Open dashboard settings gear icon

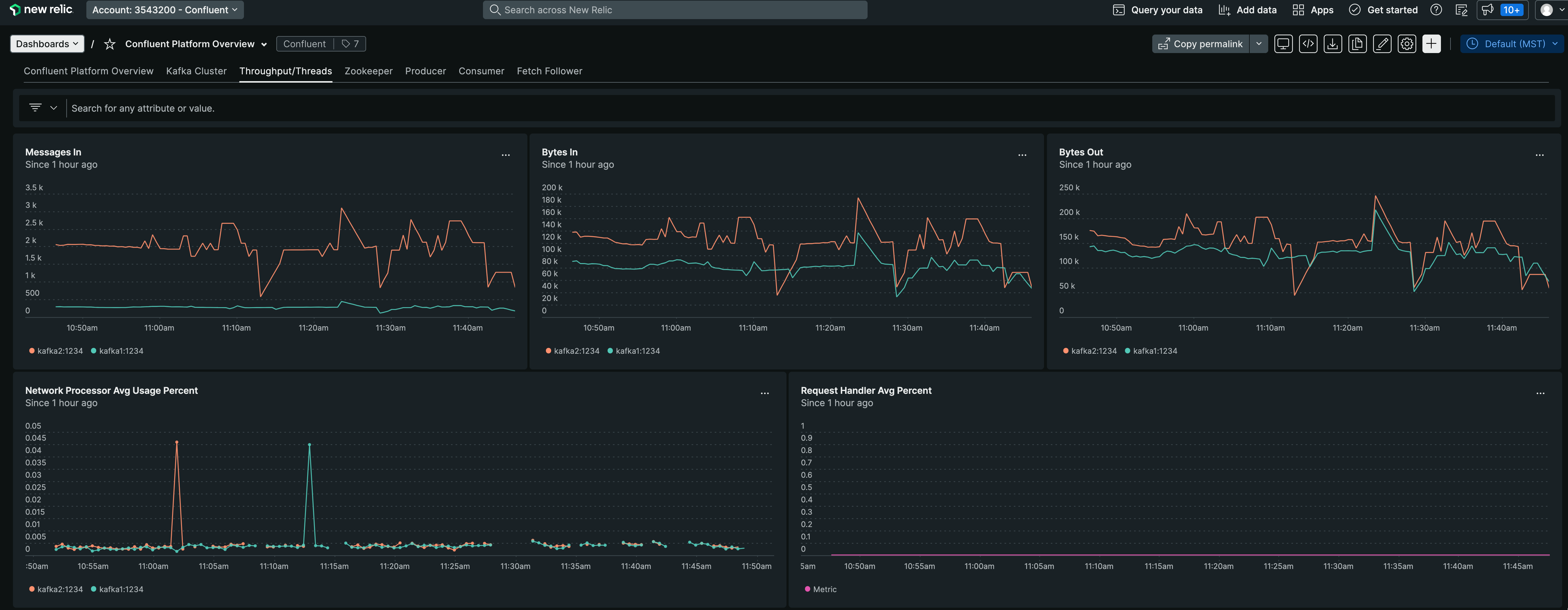pyautogui.click(x=1407, y=44)
